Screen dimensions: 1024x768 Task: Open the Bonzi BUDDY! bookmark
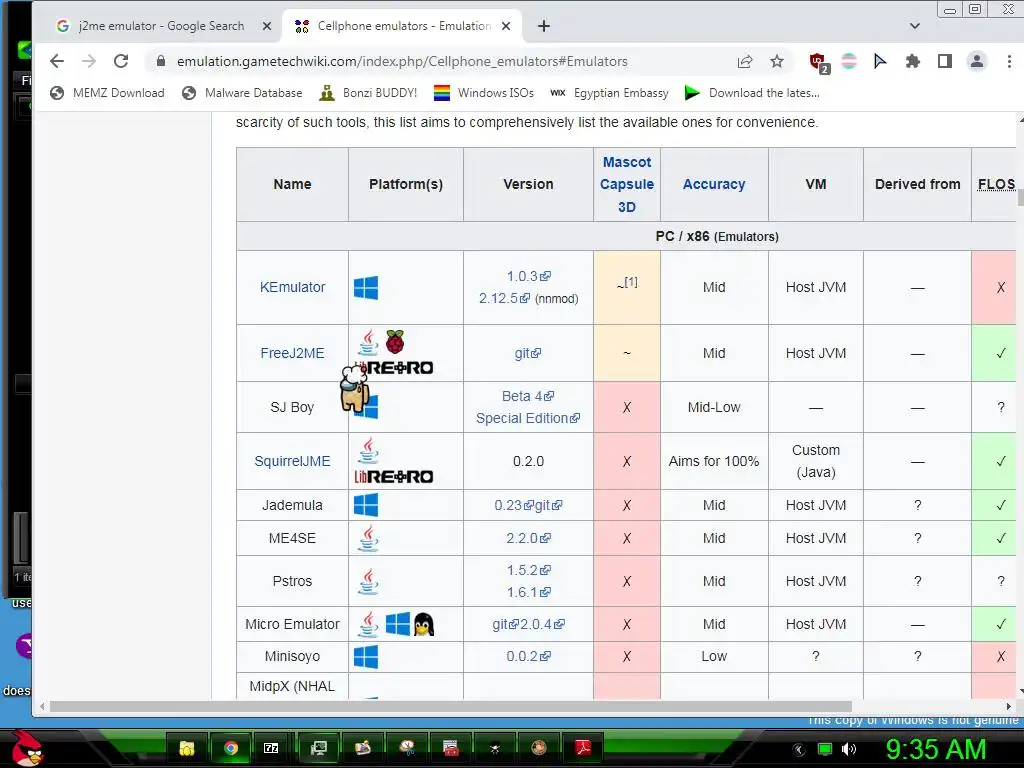click(368, 93)
